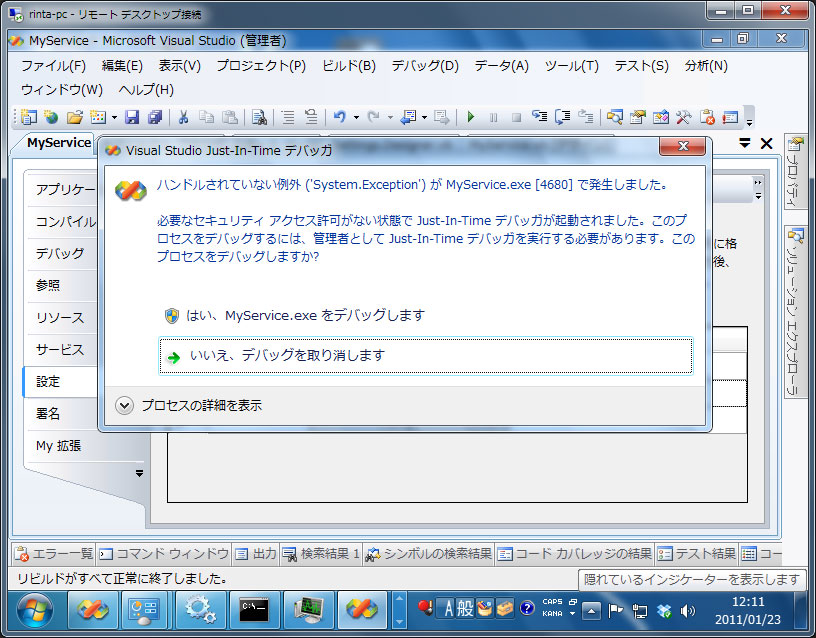Open the 出力 bottom panel tab
This screenshot has height=638, width=816.
coord(256,554)
